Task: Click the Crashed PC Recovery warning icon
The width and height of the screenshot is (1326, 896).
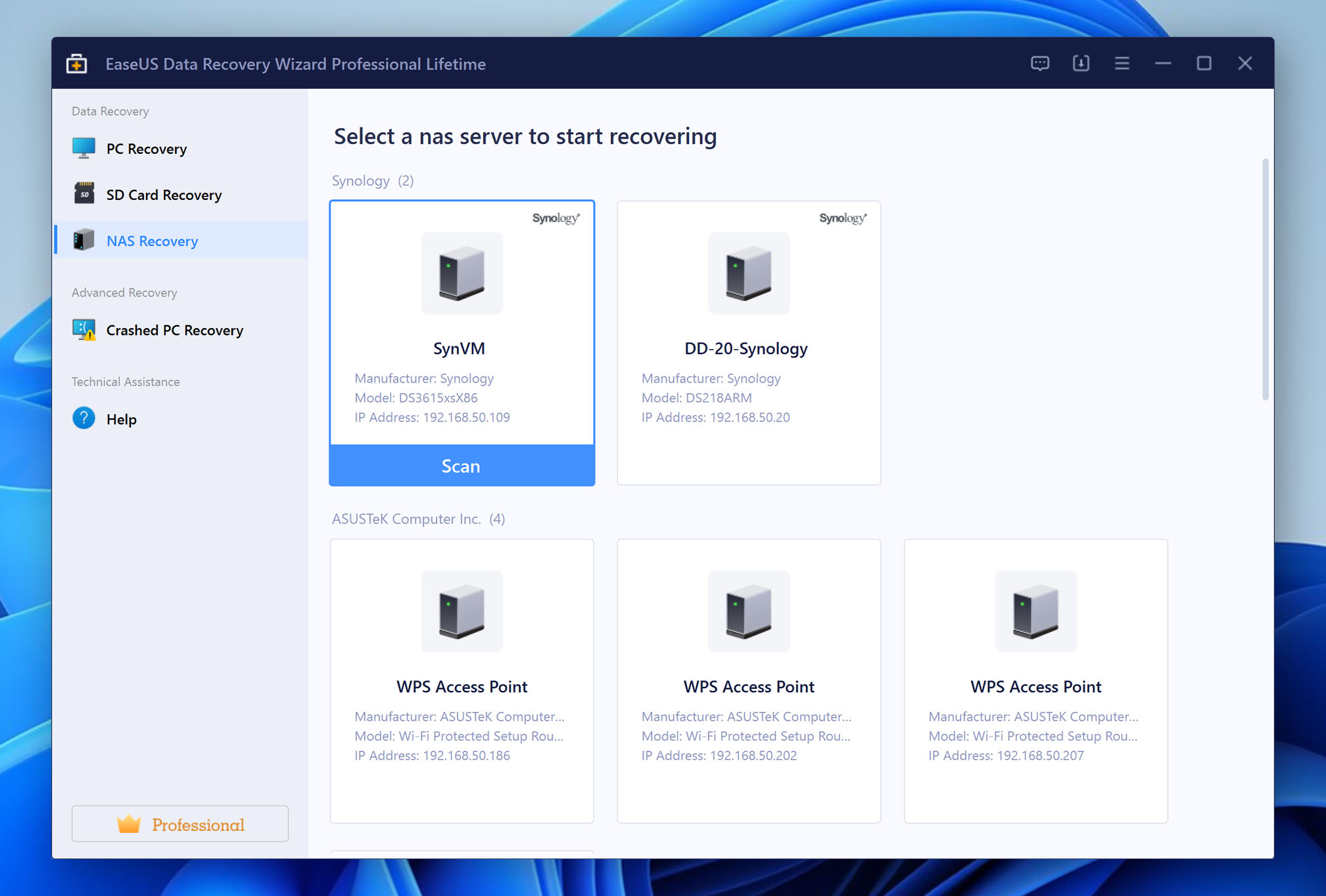Action: tap(83, 329)
